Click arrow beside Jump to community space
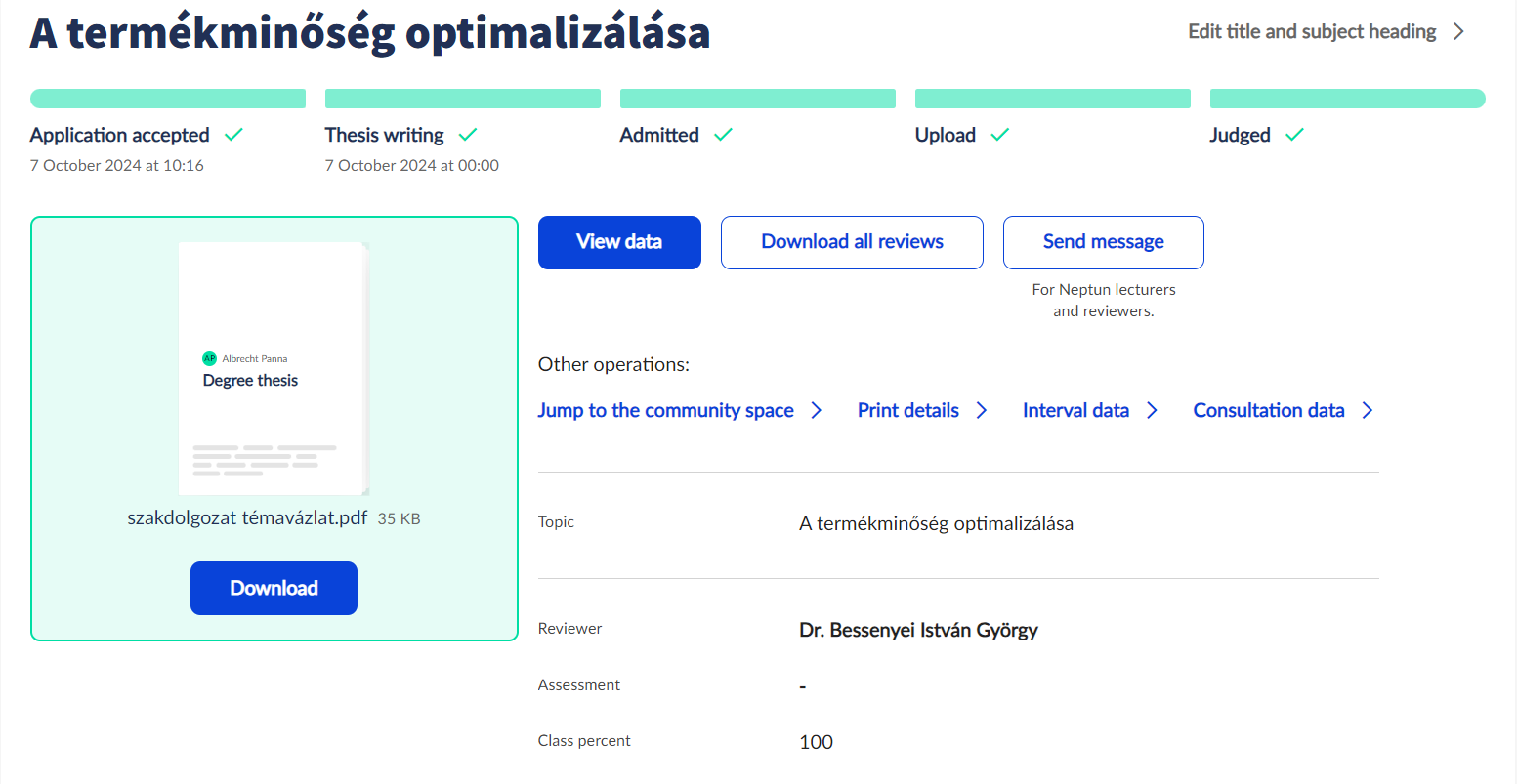1517x784 pixels. point(817,410)
